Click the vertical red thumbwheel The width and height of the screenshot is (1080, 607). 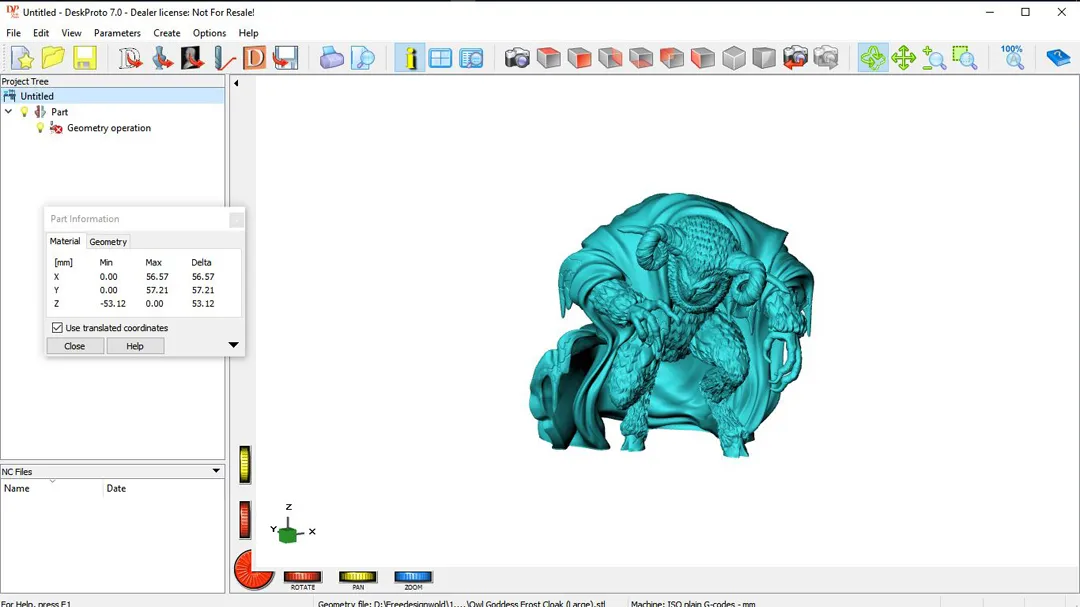tap(245, 519)
